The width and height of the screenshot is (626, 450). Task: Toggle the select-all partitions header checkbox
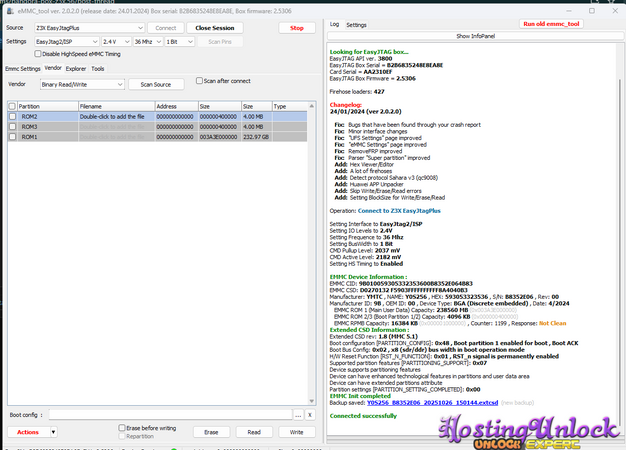click(12, 105)
